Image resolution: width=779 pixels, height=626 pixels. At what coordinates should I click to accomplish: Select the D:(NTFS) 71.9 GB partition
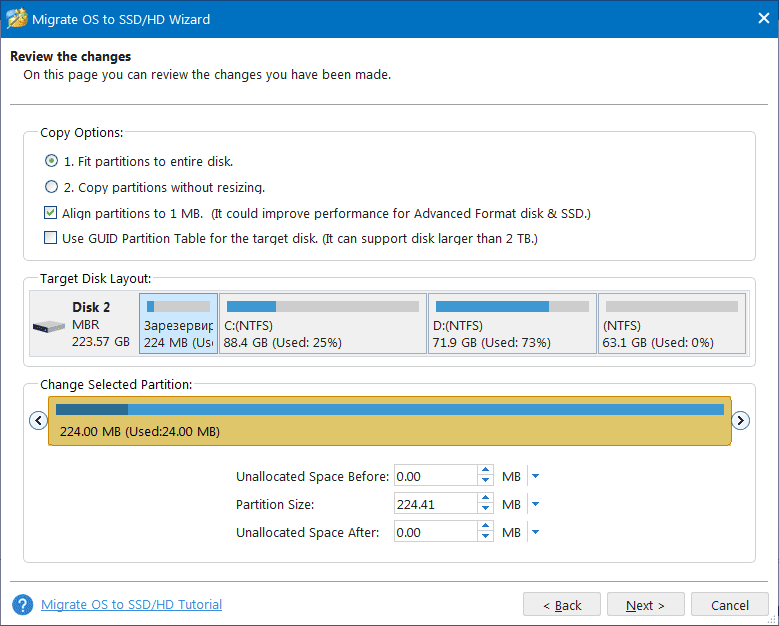pos(511,324)
